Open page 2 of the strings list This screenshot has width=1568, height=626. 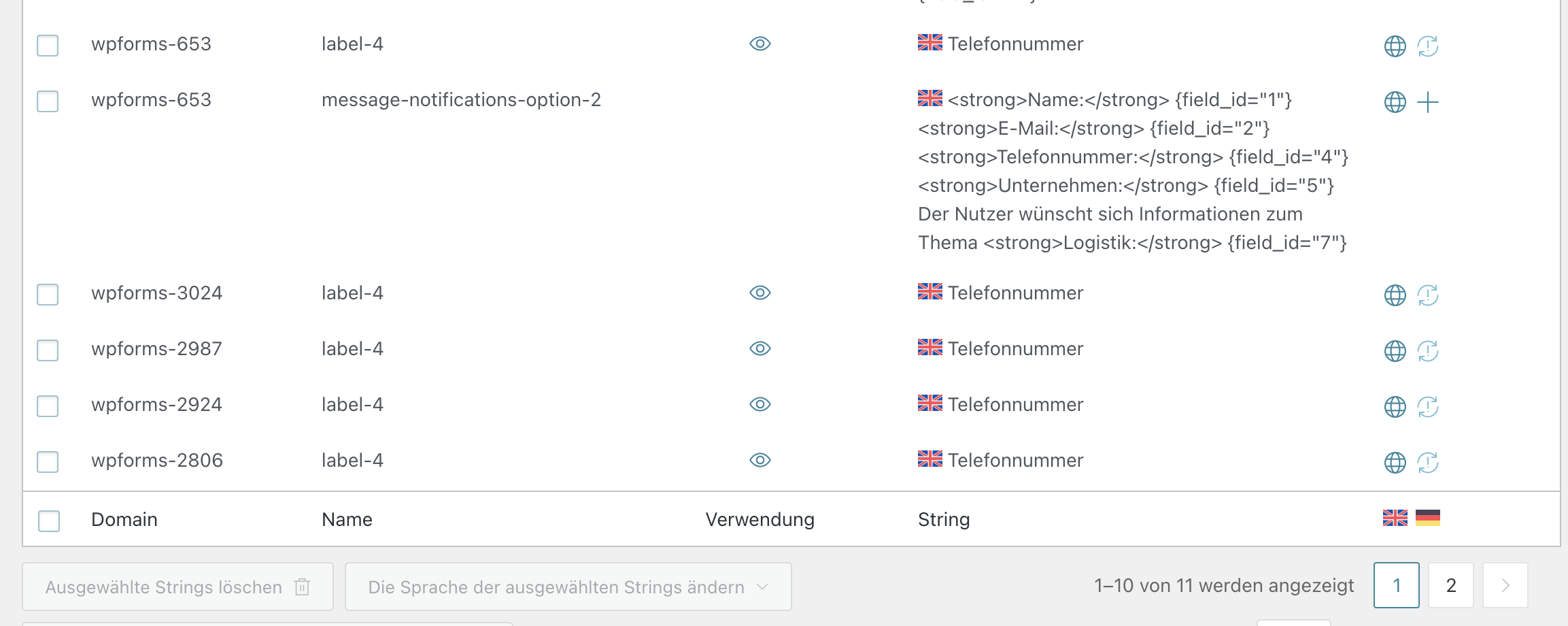1451,585
